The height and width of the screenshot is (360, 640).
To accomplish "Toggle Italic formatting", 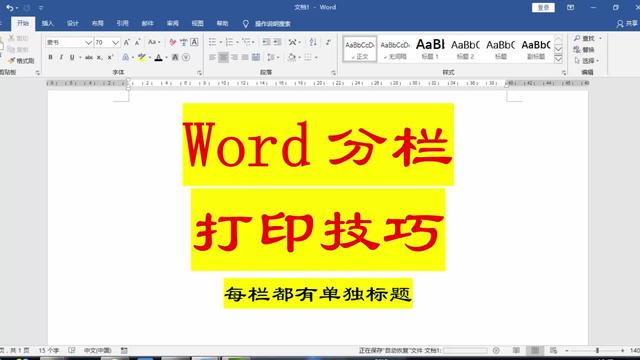I will (61, 58).
